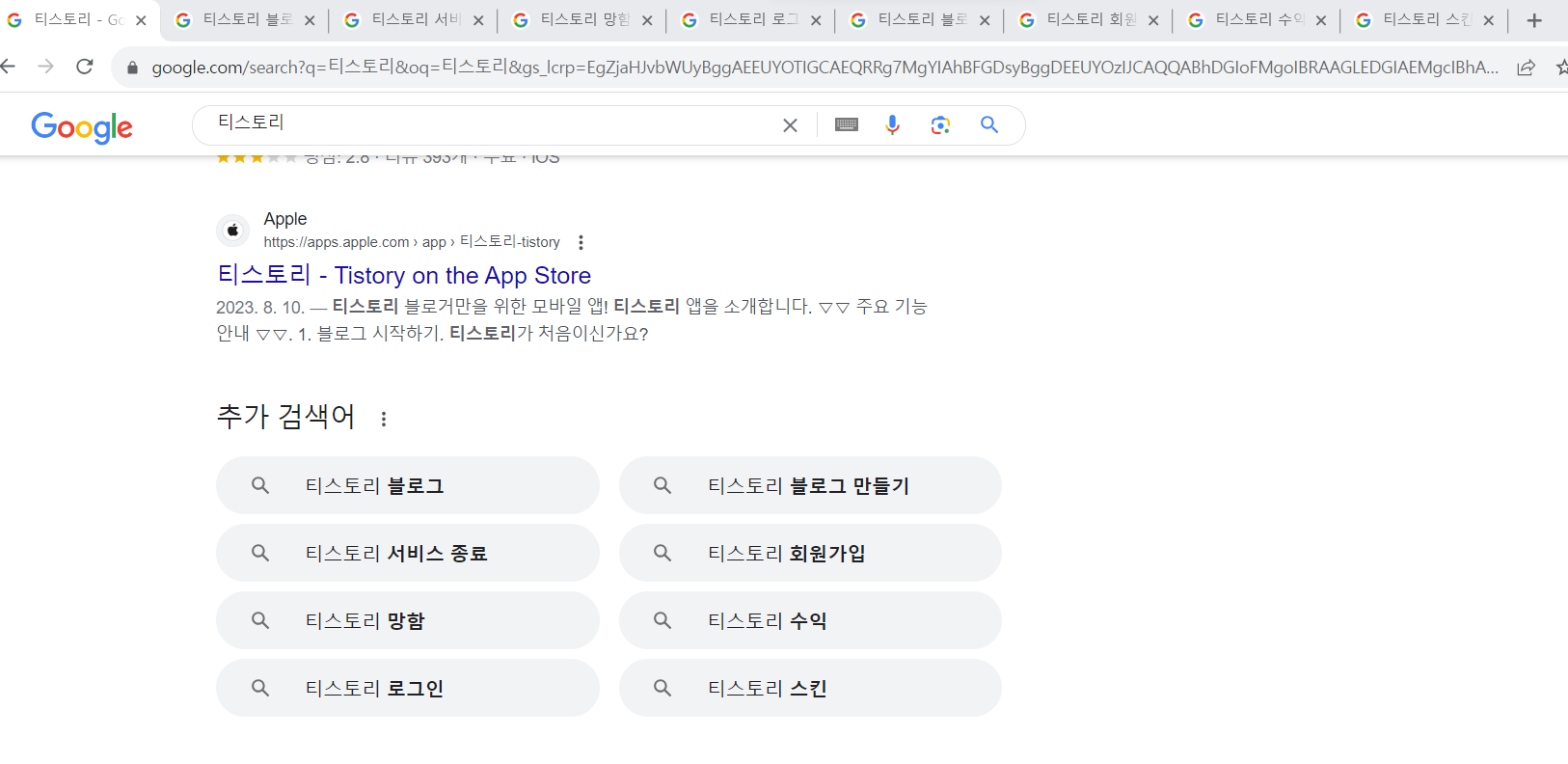Click the blue magnifier search button
The image size is (1568, 764).
coord(989,124)
